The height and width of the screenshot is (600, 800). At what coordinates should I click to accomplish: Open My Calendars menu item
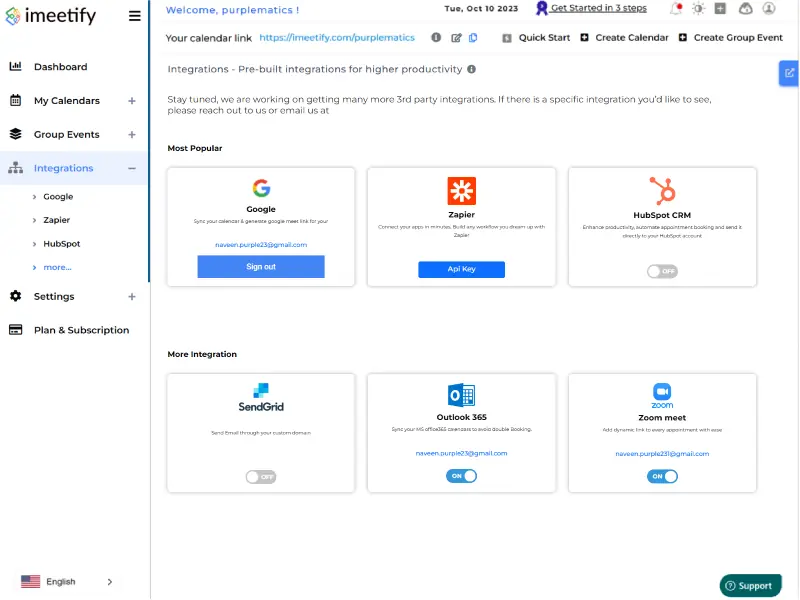67,101
